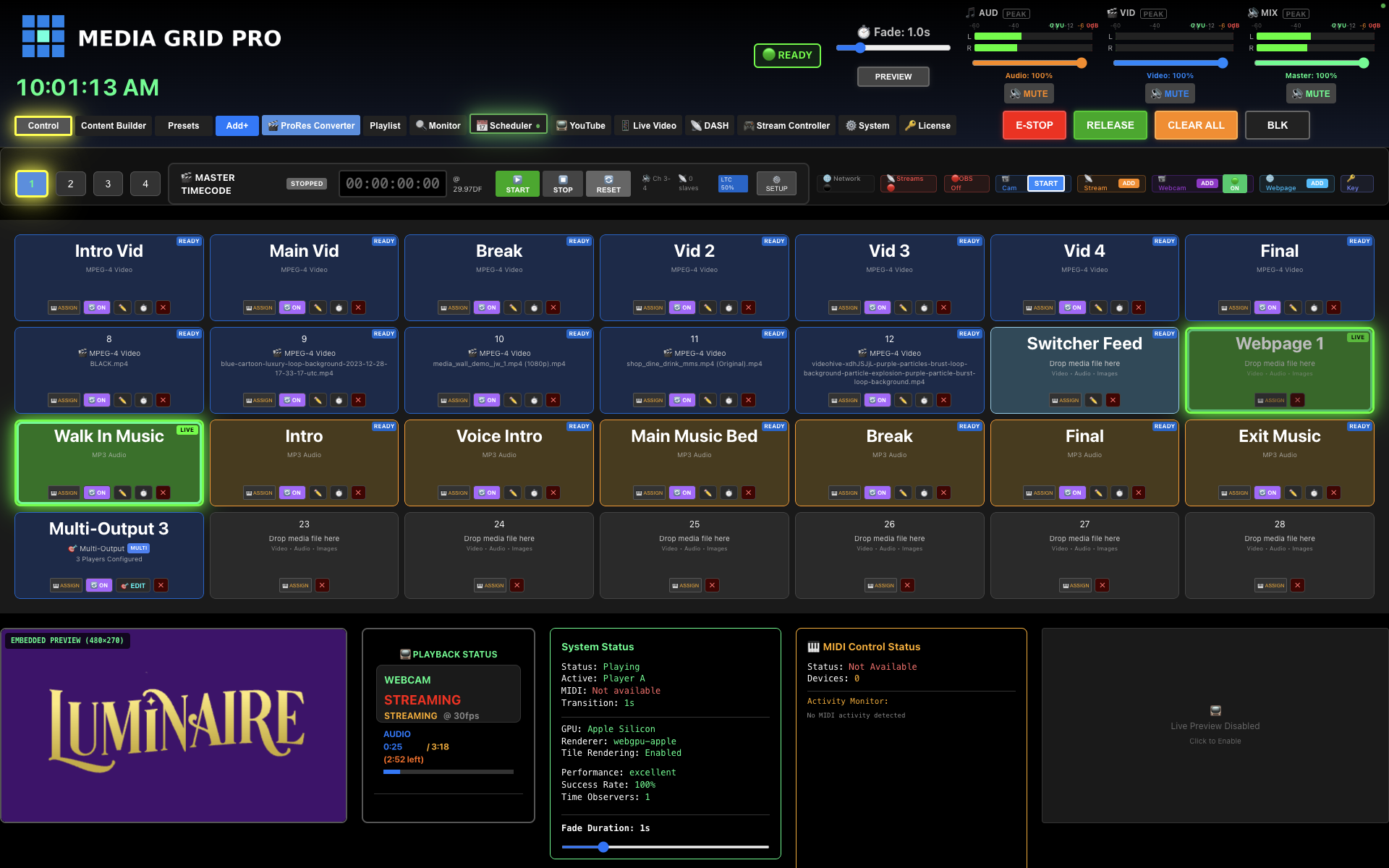This screenshot has height=868, width=1389.
Task: Mute the MIX master channel
Action: [1311, 94]
